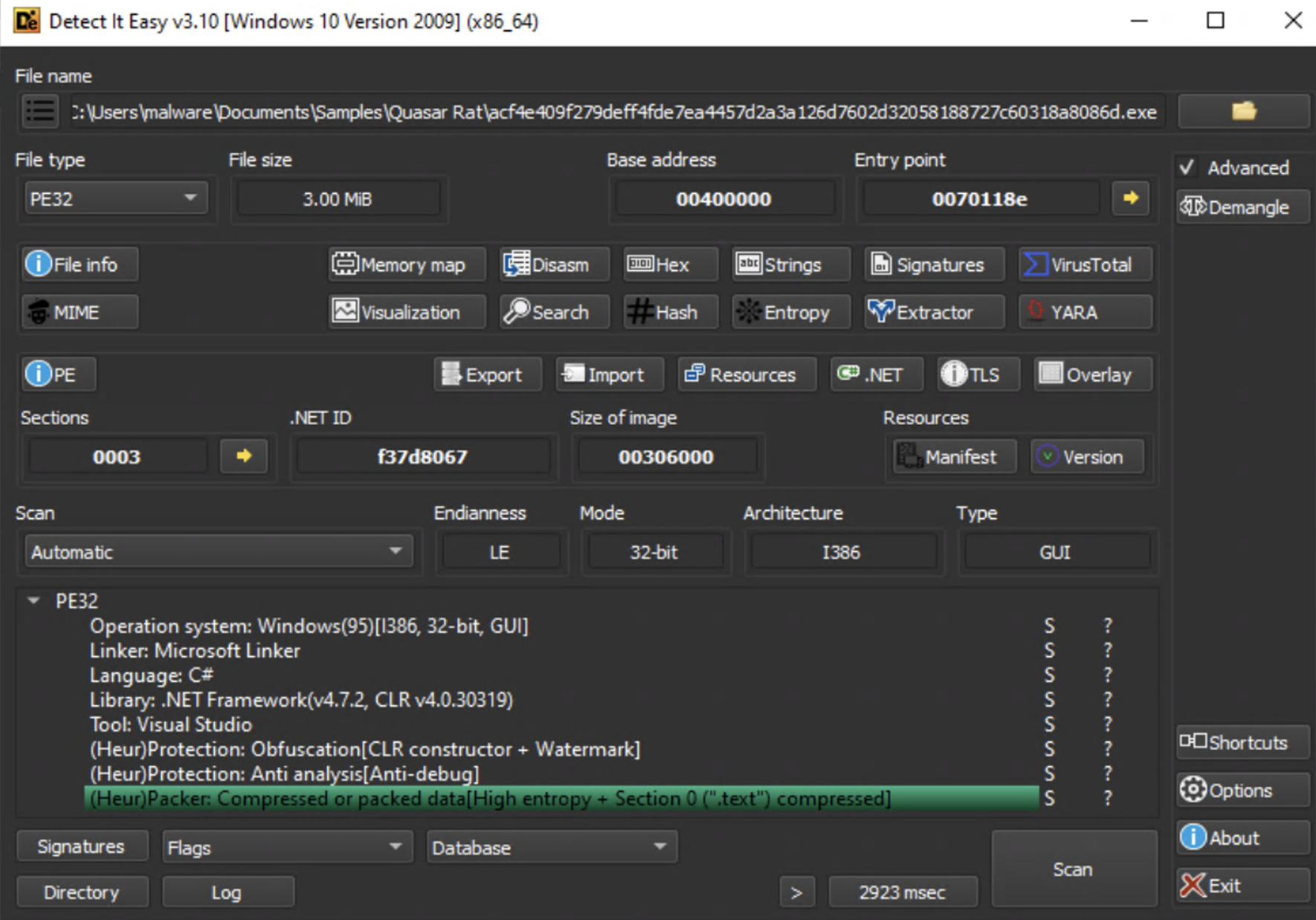Open the File info panel
Image resolution: width=1316 pixels, height=920 pixels.
point(80,265)
